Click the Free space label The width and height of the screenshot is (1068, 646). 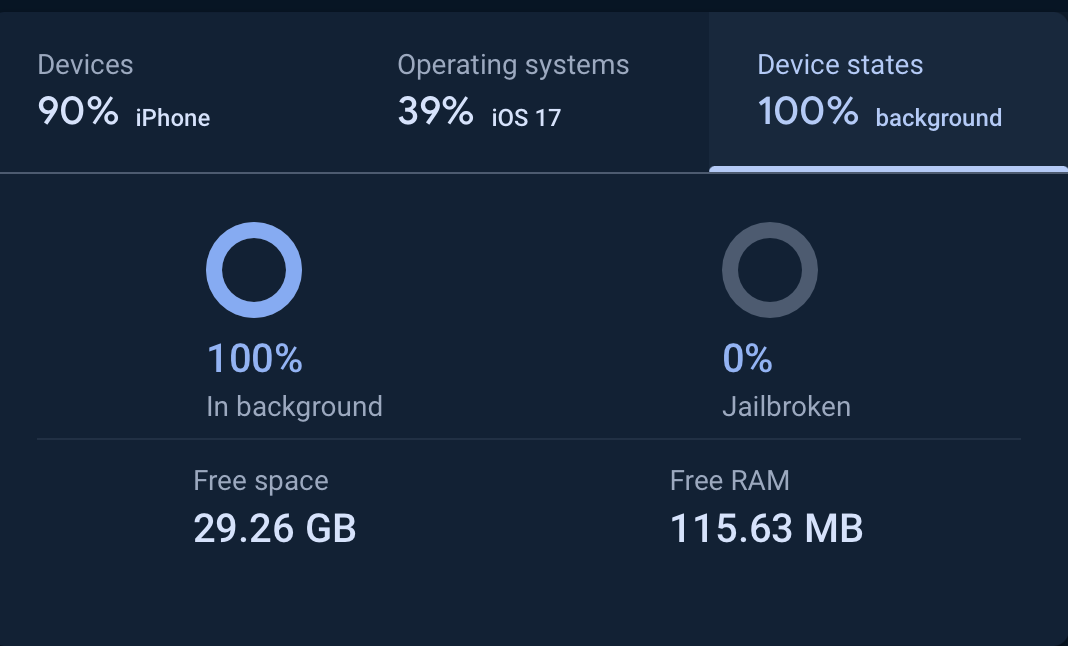[x=261, y=481]
